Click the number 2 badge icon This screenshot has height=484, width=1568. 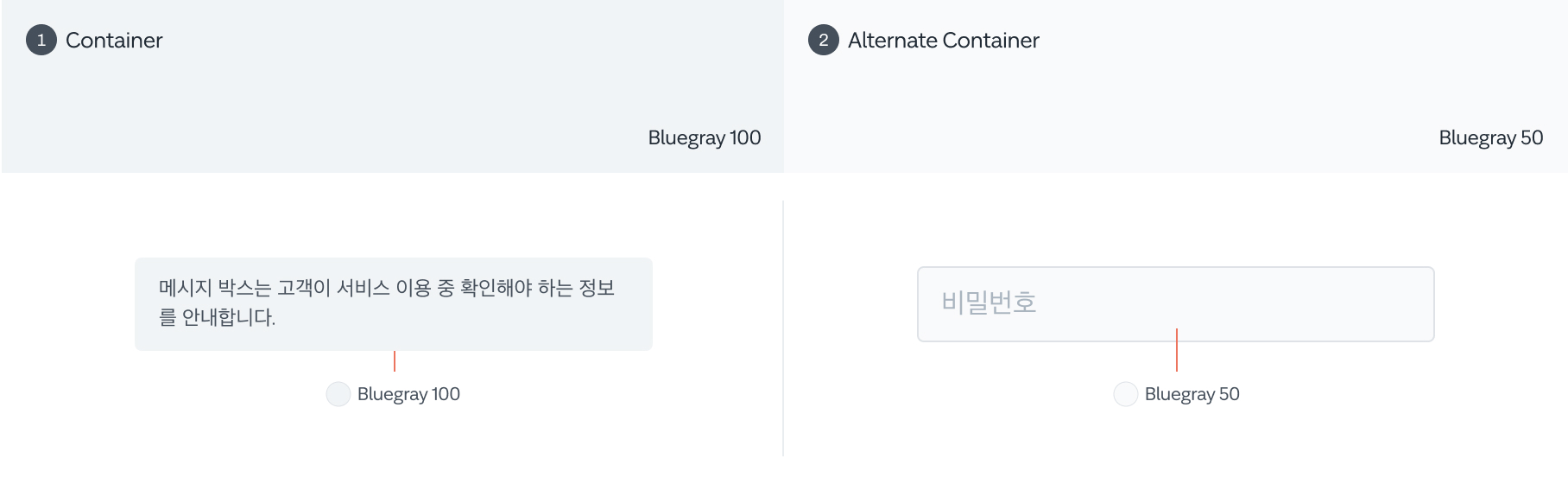(x=823, y=41)
